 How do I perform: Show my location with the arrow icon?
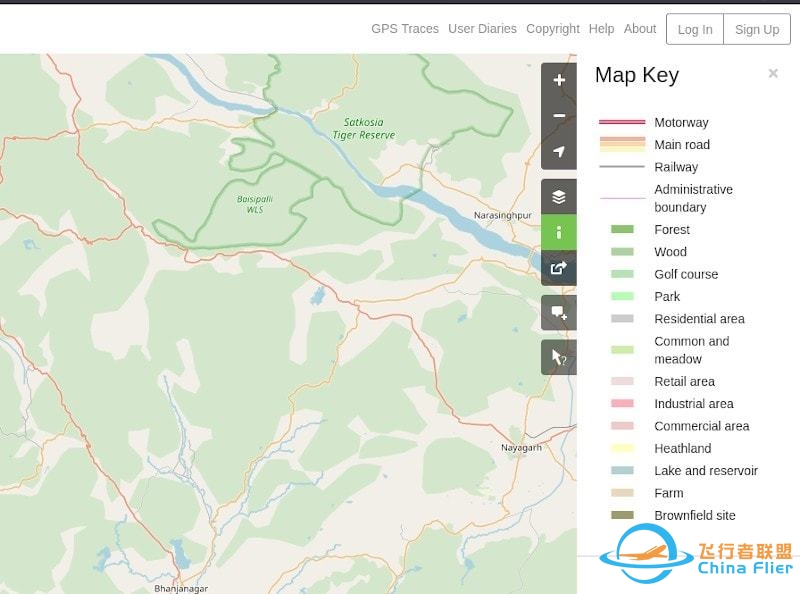tap(559, 152)
